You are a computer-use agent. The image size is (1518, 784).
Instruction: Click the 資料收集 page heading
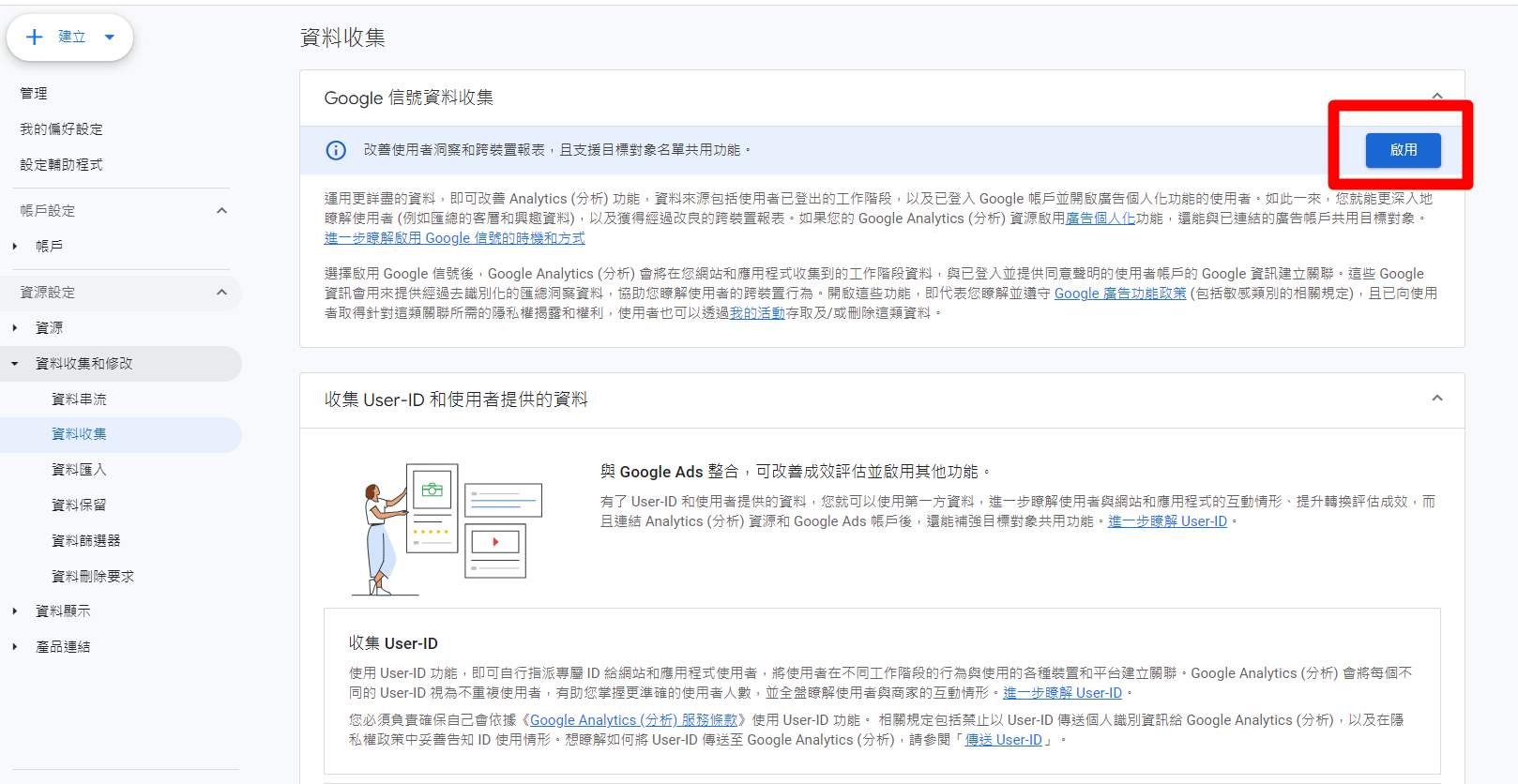tap(342, 38)
